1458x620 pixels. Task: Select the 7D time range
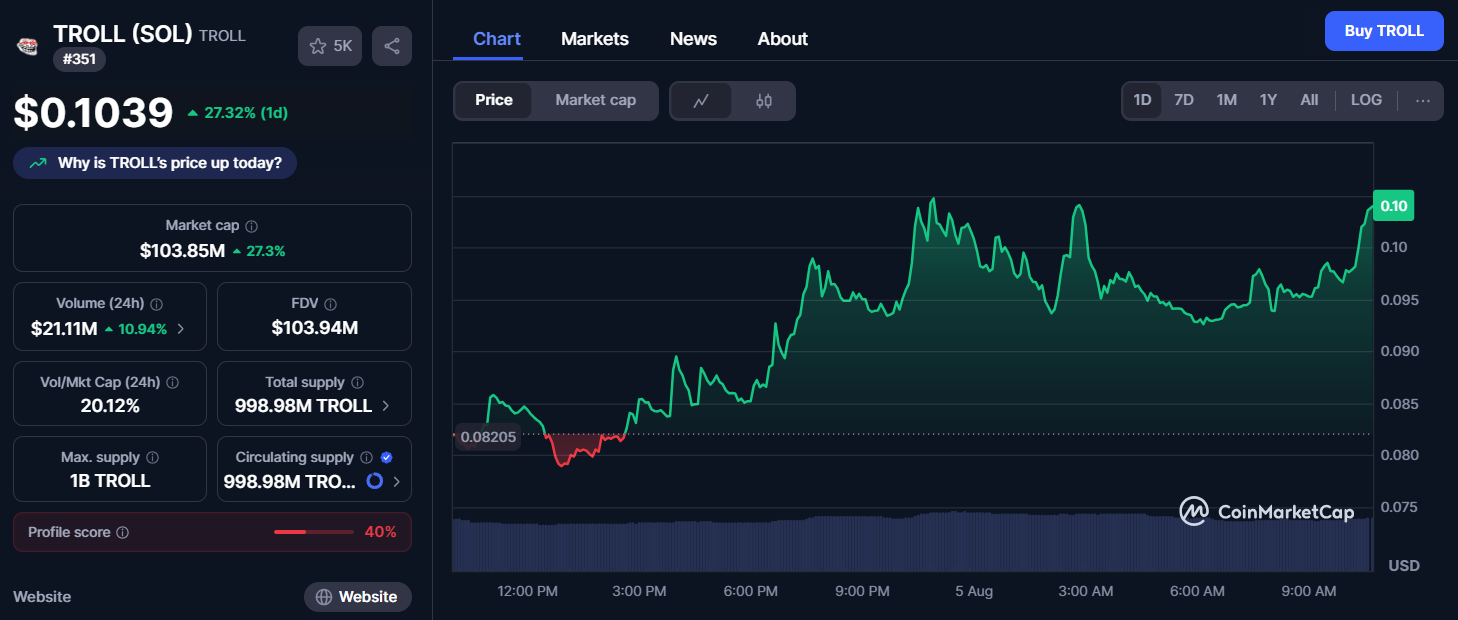1184,100
